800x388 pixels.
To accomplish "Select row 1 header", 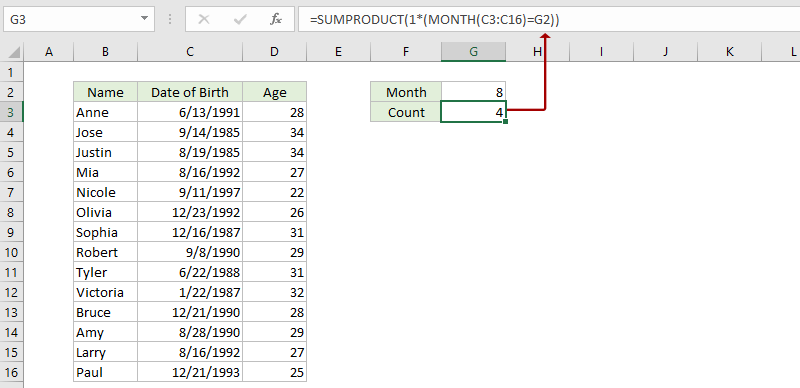I will click(x=11, y=72).
